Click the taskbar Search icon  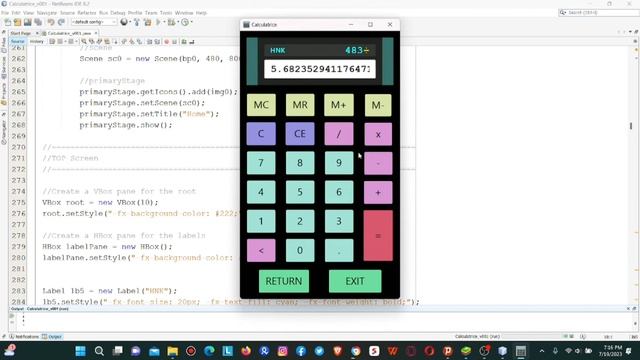(x=99, y=351)
